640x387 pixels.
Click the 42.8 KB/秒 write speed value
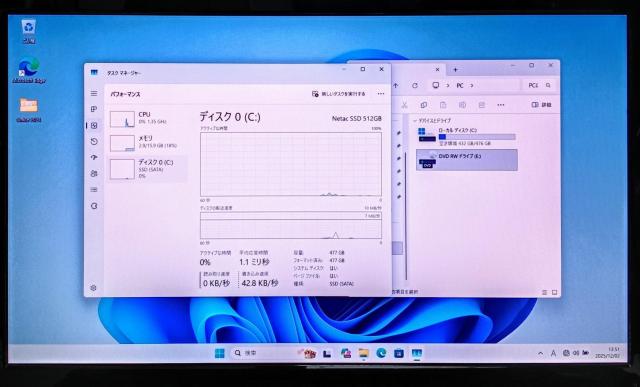(x=260, y=283)
